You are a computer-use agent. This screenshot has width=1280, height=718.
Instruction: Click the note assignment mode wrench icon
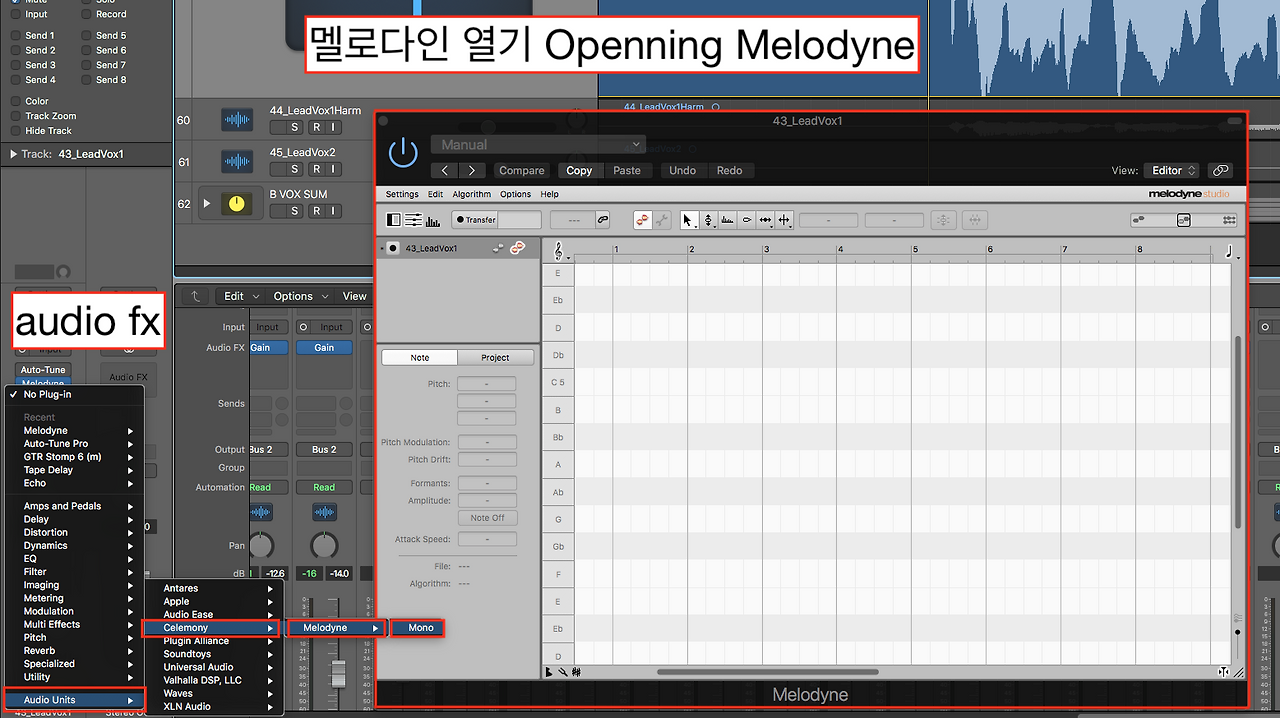(662, 220)
